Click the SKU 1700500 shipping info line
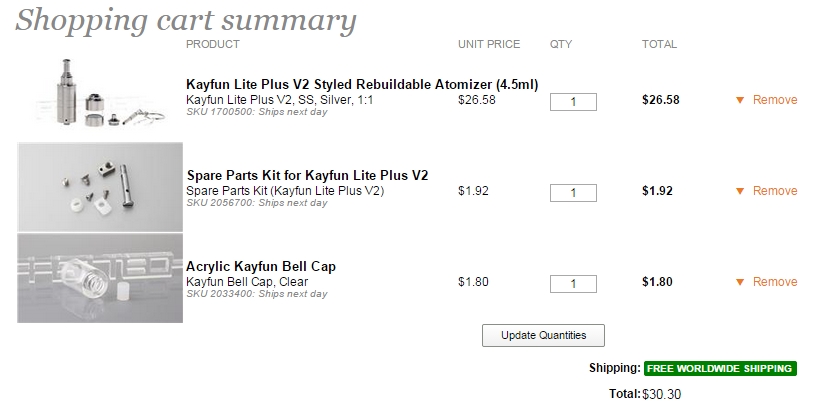Screen dimensions: 824x410 (256, 112)
